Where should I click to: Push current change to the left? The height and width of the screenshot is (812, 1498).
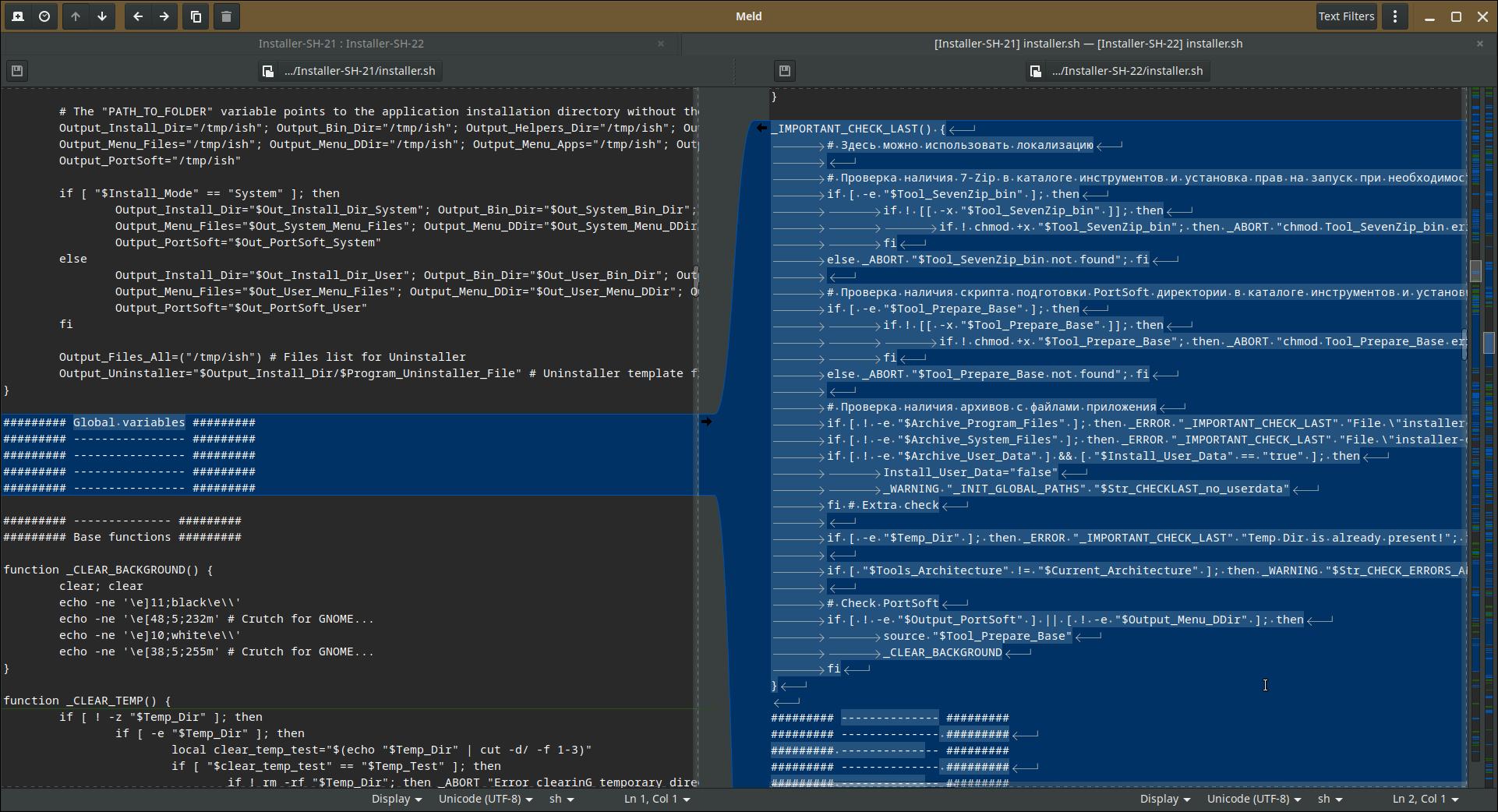(138, 16)
